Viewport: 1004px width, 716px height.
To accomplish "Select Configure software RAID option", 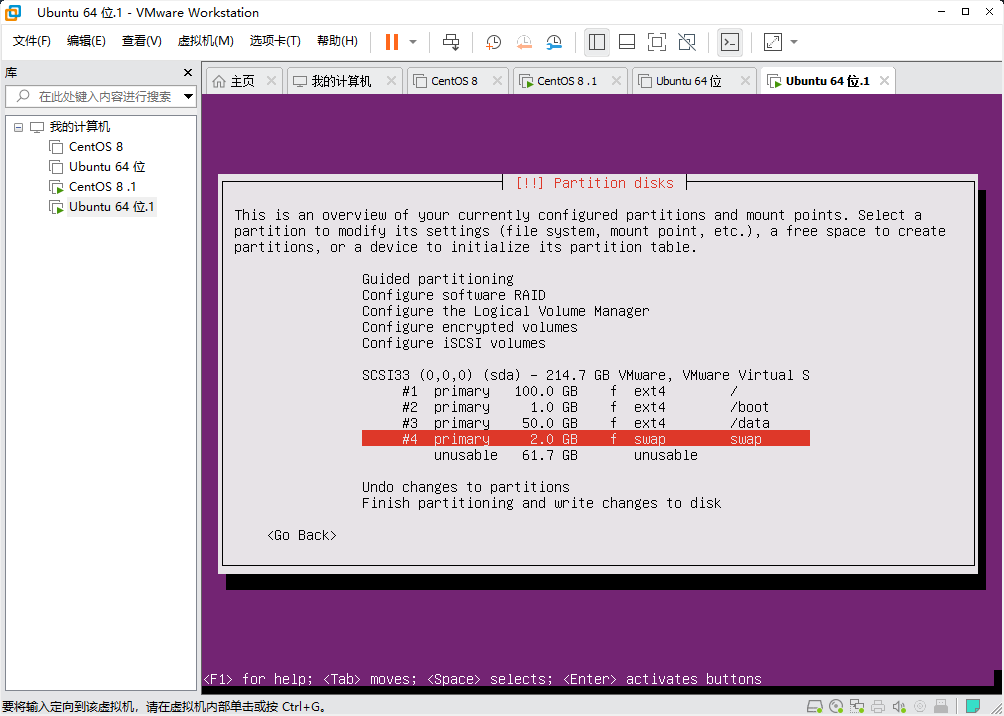I will pyautogui.click(x=454, y=295).
